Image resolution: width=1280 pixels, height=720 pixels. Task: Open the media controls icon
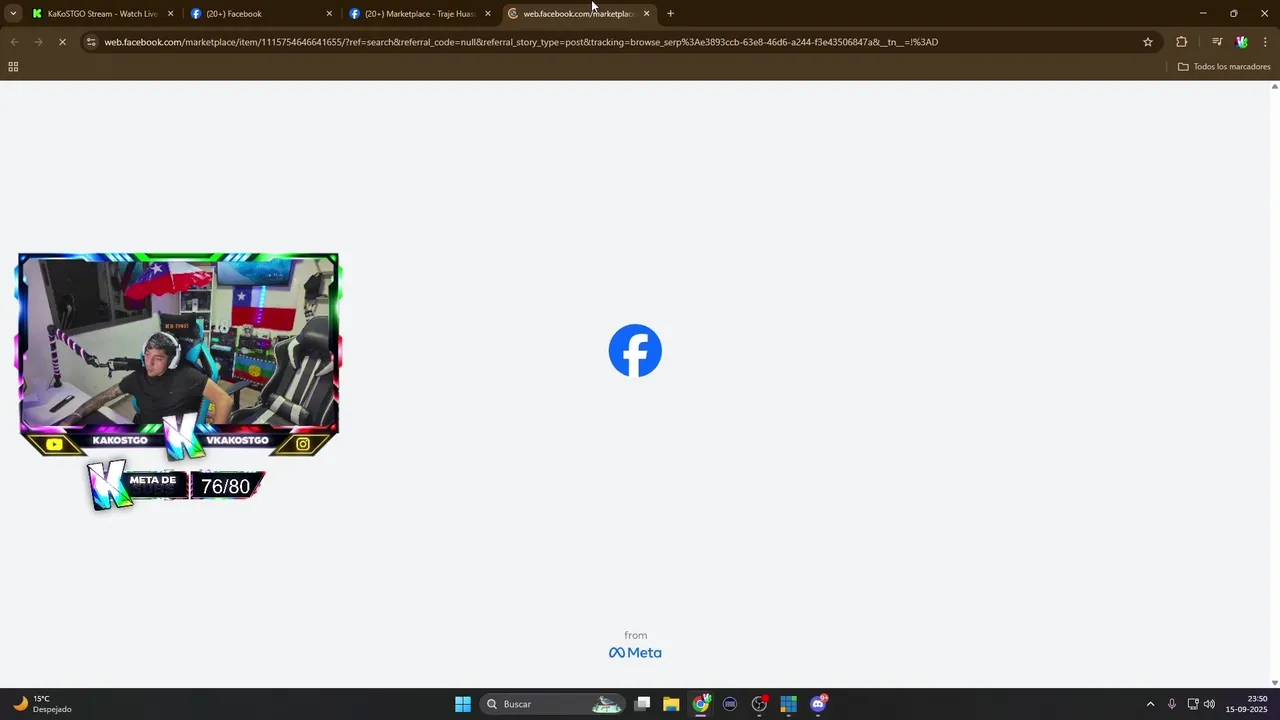point(1217,42)
